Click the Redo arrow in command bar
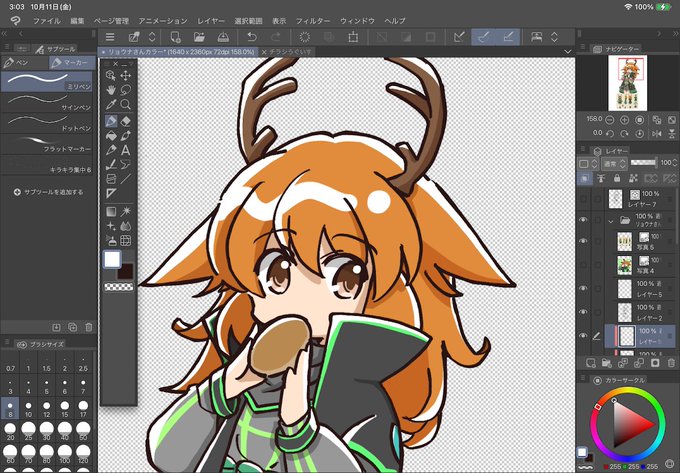 pos(276,37)
